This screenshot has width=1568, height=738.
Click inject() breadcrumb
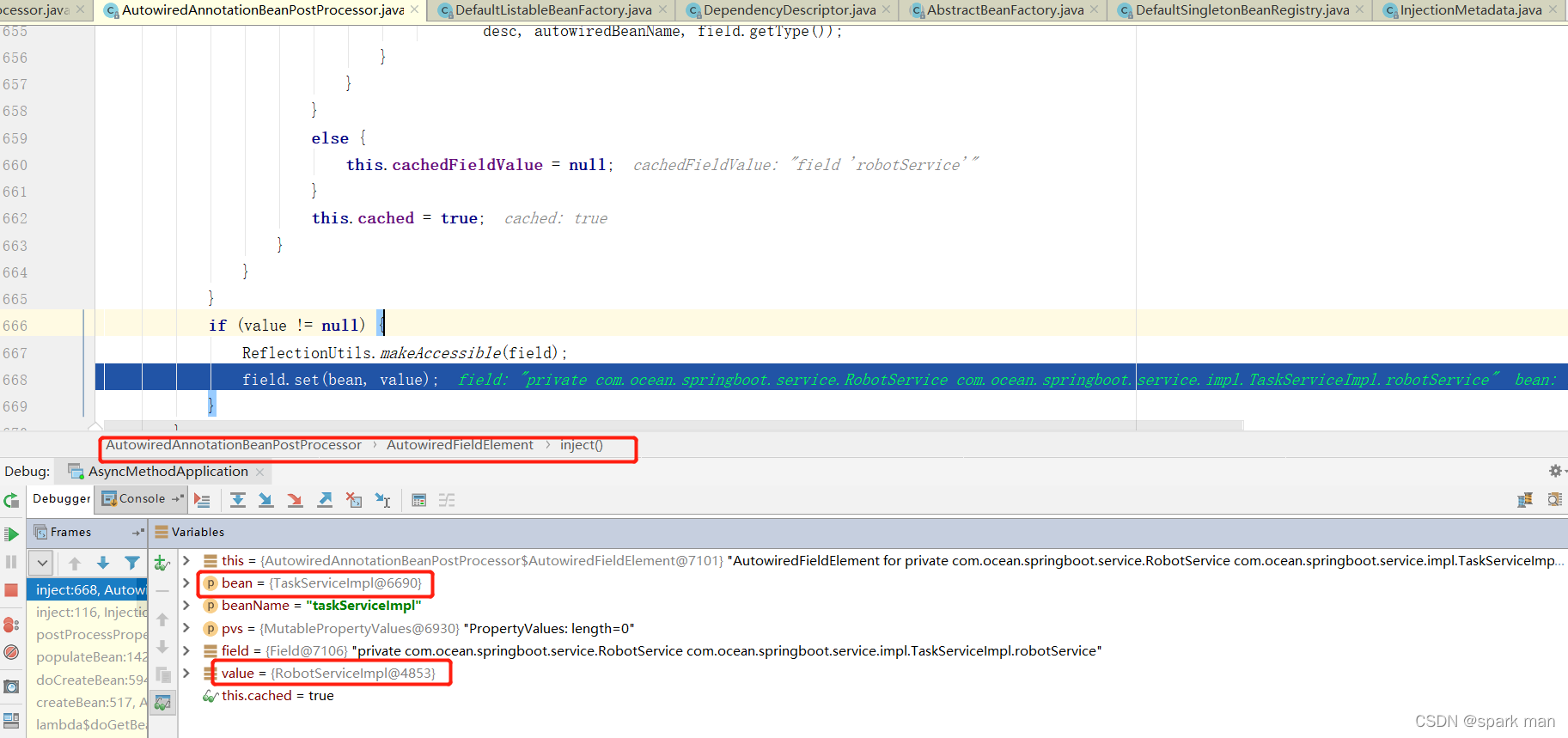(x=582, y=445)
